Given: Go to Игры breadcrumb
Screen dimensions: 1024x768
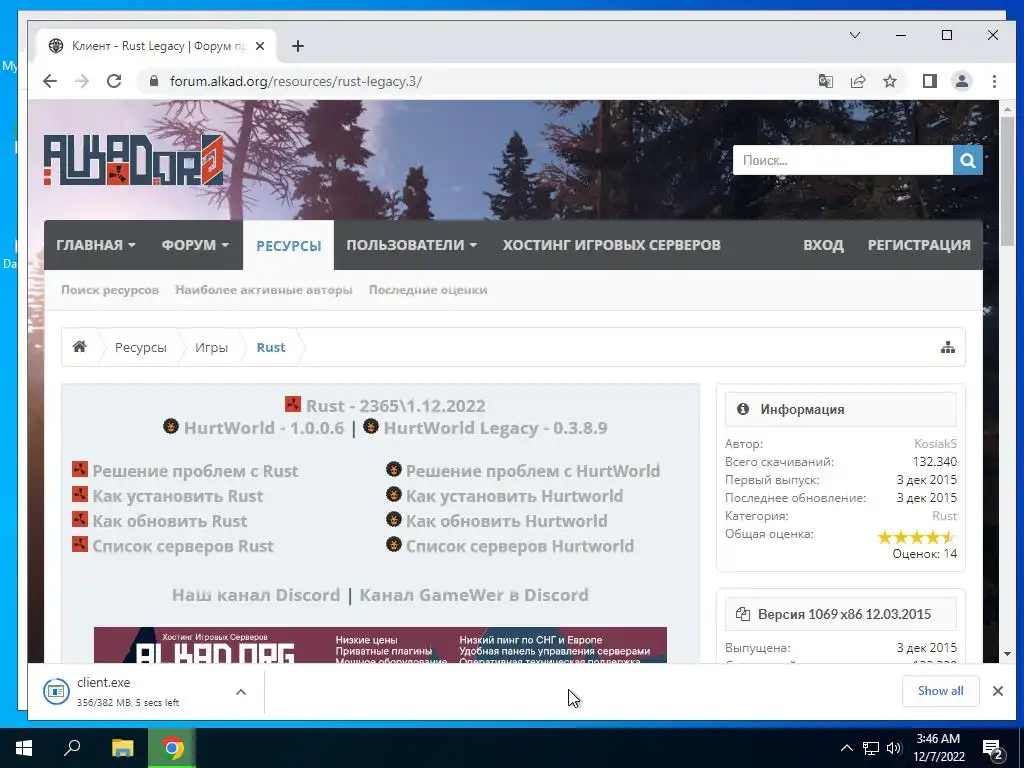Looking at the screenshot, I should (212, 347).
